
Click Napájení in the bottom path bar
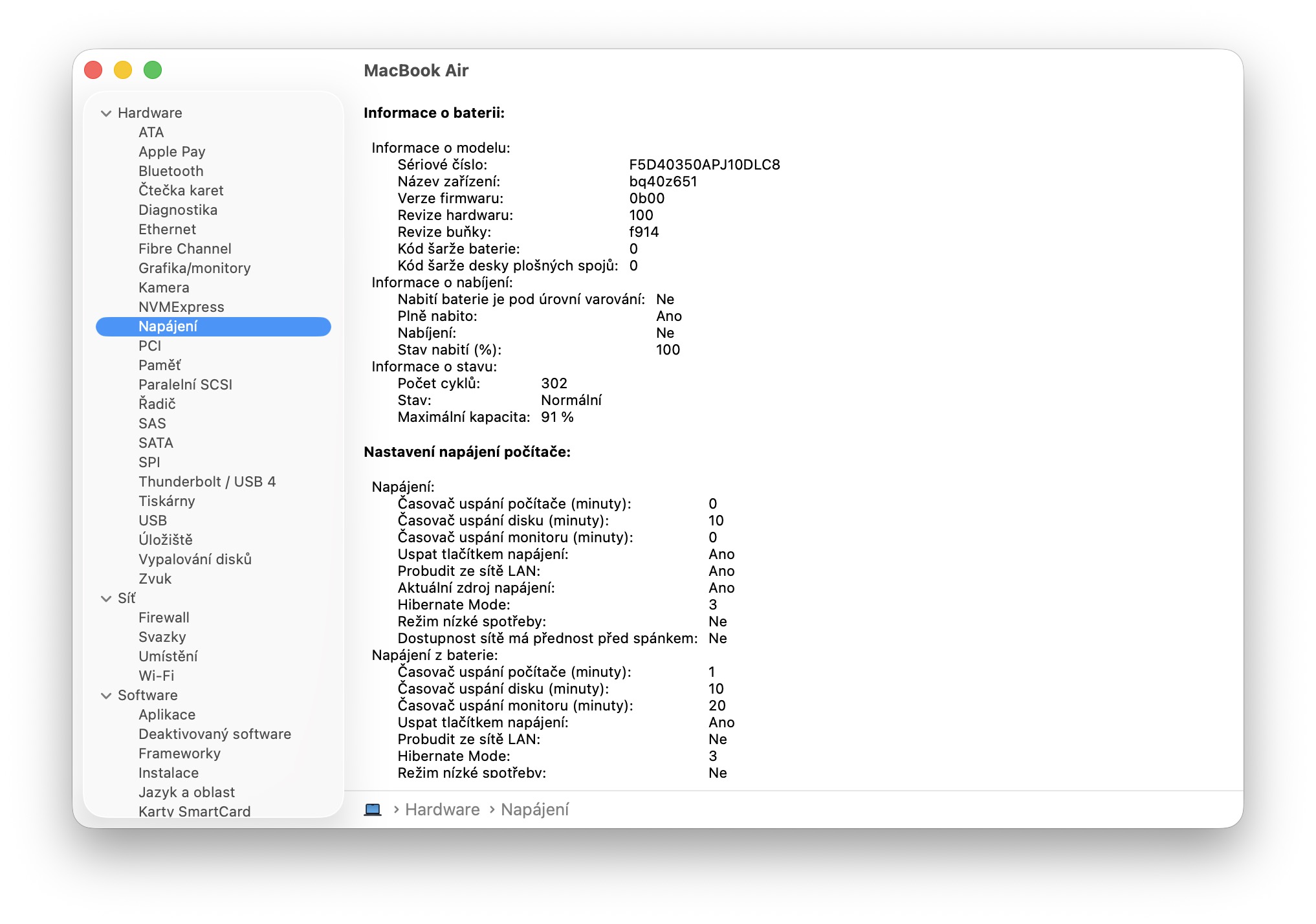(x=534, y=809)
